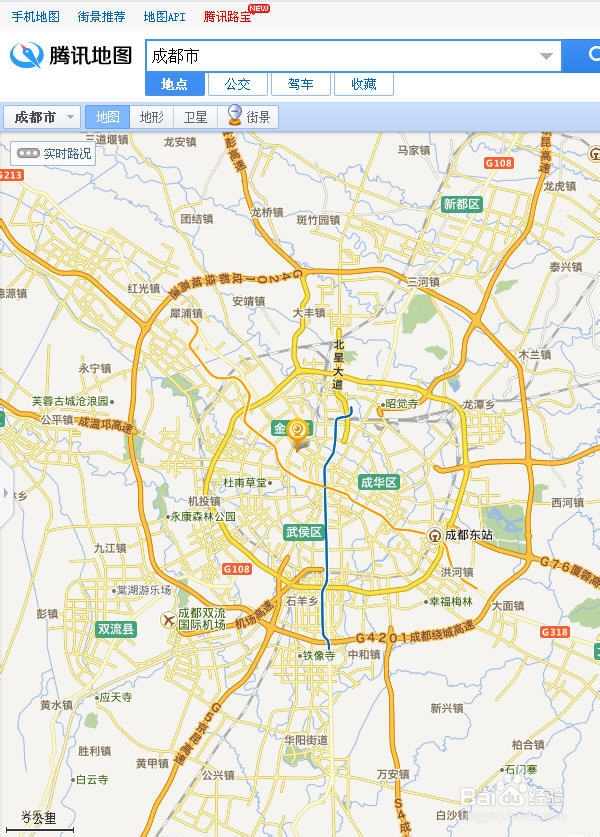Click the 北星大道 road label
This screenshot has height=837, width=600.
[338, 365]
